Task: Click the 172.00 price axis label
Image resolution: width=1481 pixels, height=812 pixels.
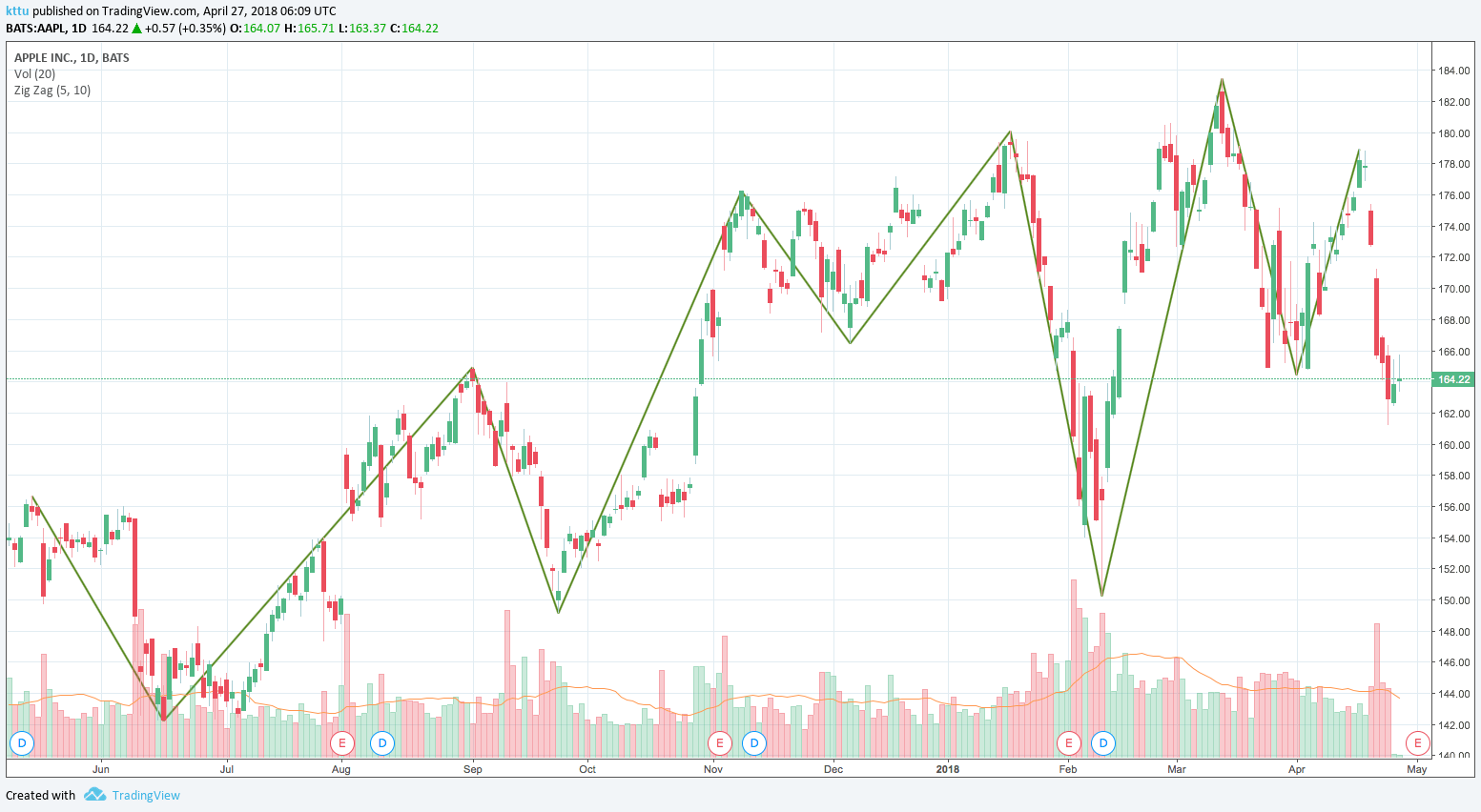Action: 1453,257
